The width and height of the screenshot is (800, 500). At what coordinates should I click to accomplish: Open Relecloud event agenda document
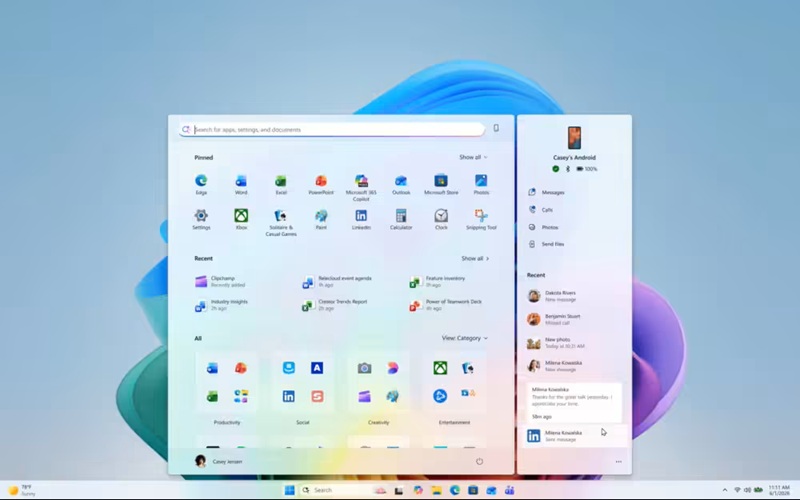click(x=337, y=282)
